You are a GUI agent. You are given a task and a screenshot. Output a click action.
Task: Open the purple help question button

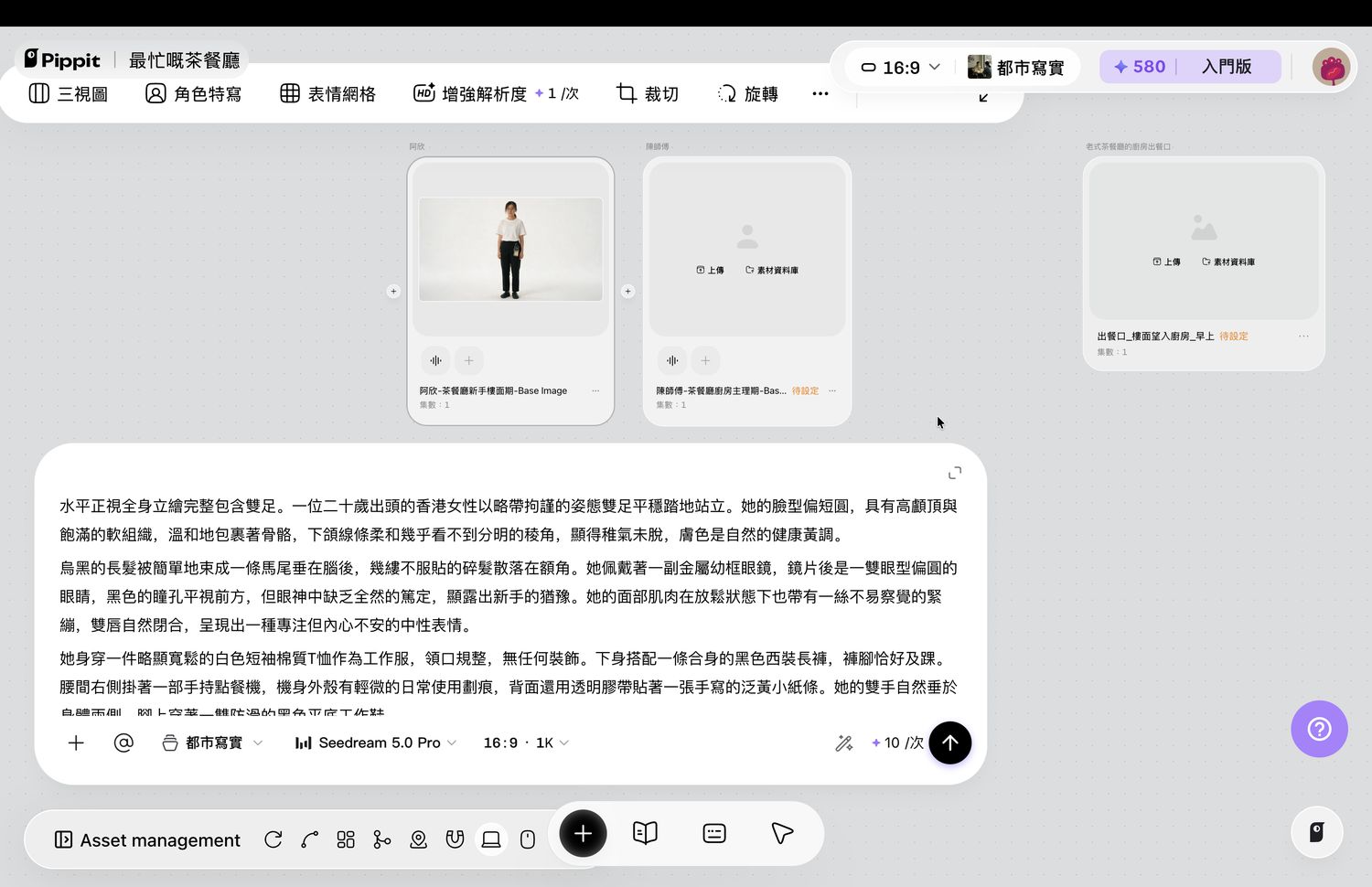[1319, 729]
